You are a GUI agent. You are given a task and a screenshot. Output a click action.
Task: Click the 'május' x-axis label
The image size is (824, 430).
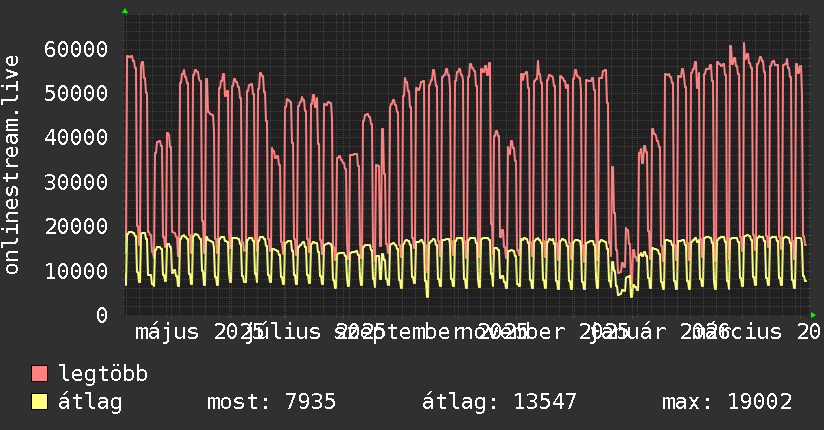click(x=167, y=332)
